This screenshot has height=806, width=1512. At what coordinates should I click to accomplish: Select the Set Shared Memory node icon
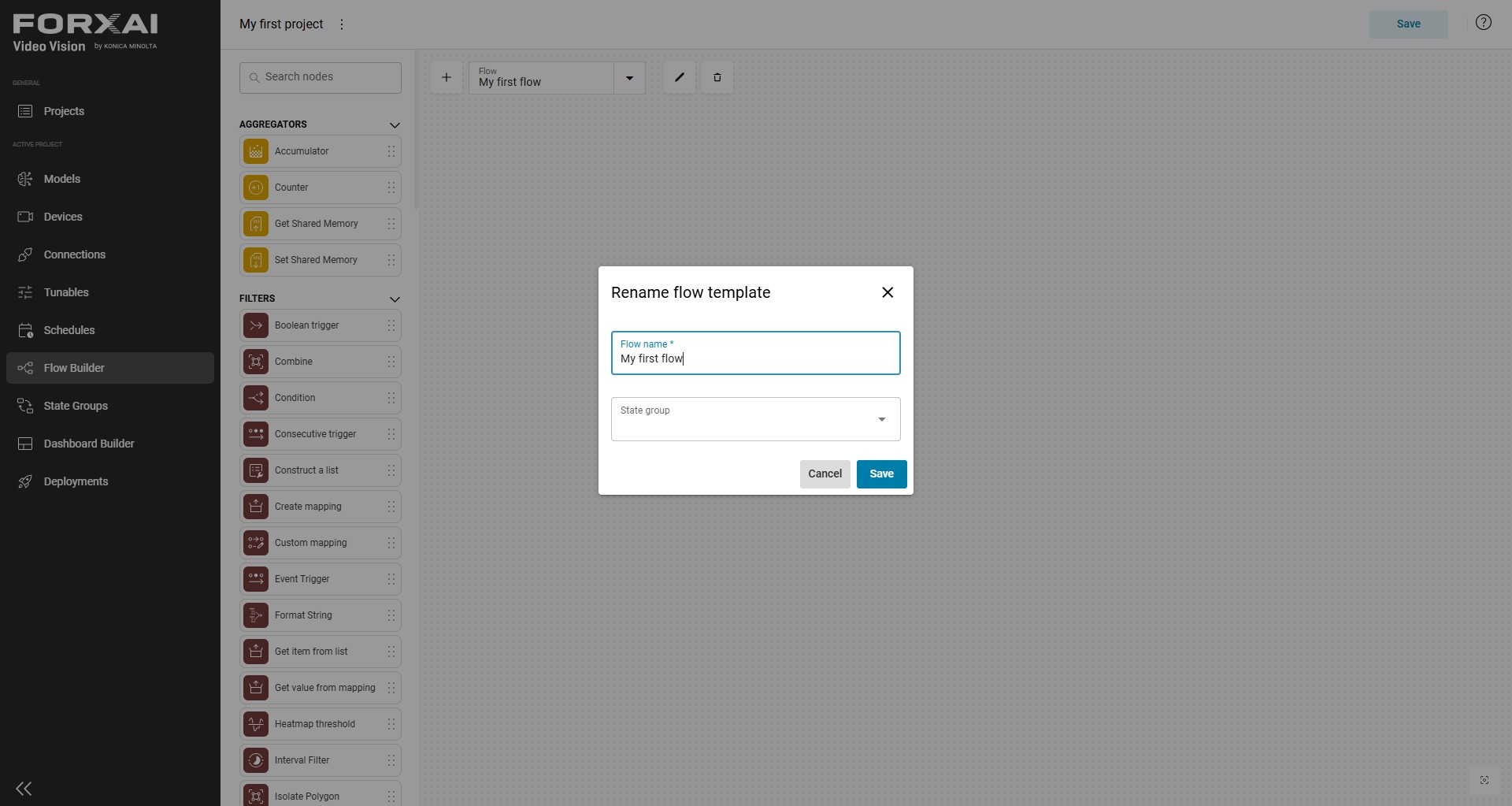256,260
